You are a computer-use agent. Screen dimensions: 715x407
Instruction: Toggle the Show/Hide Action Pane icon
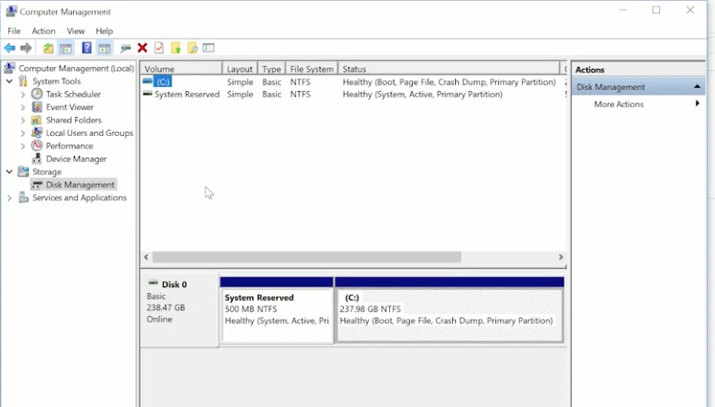(104, 48)
